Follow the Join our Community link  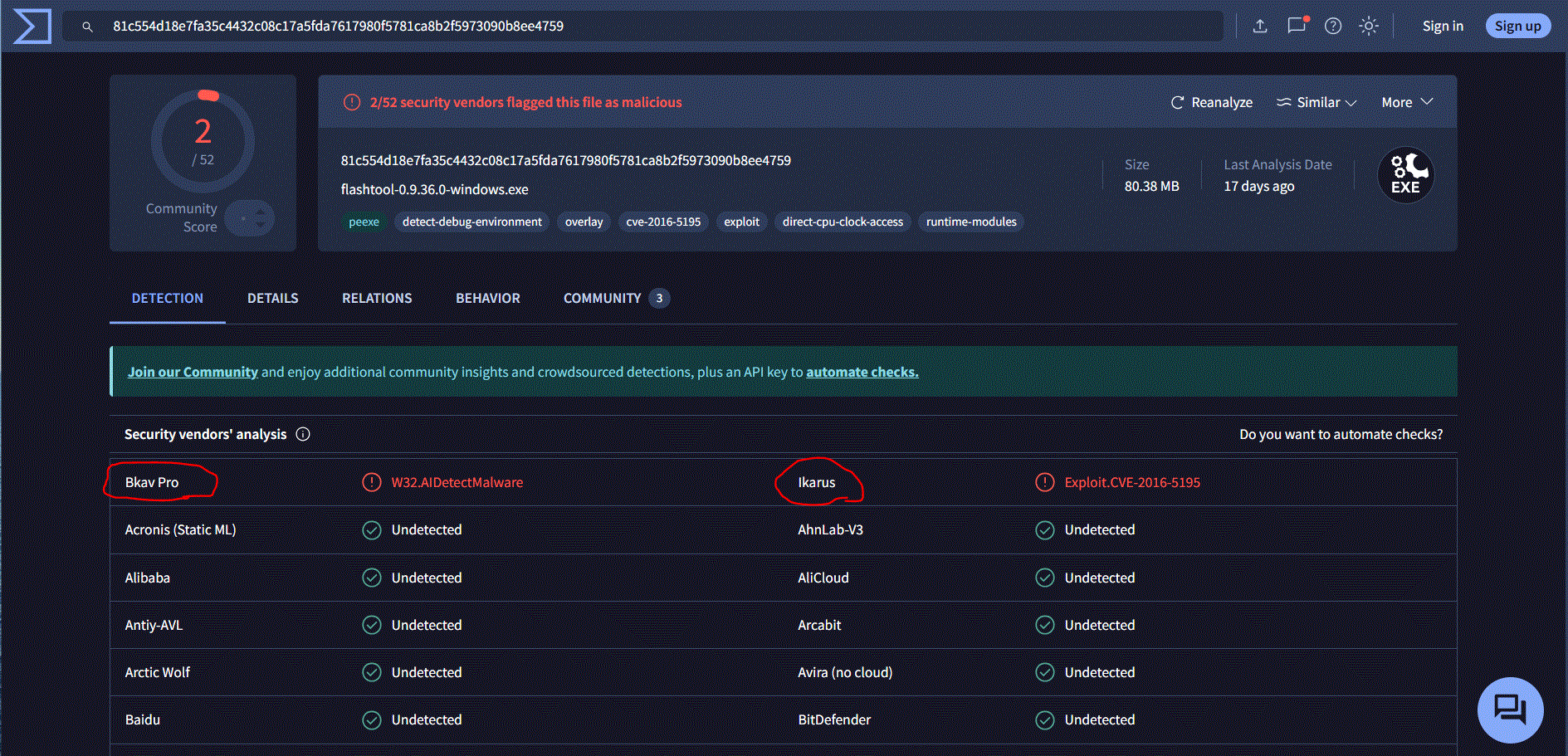[193, 371]
